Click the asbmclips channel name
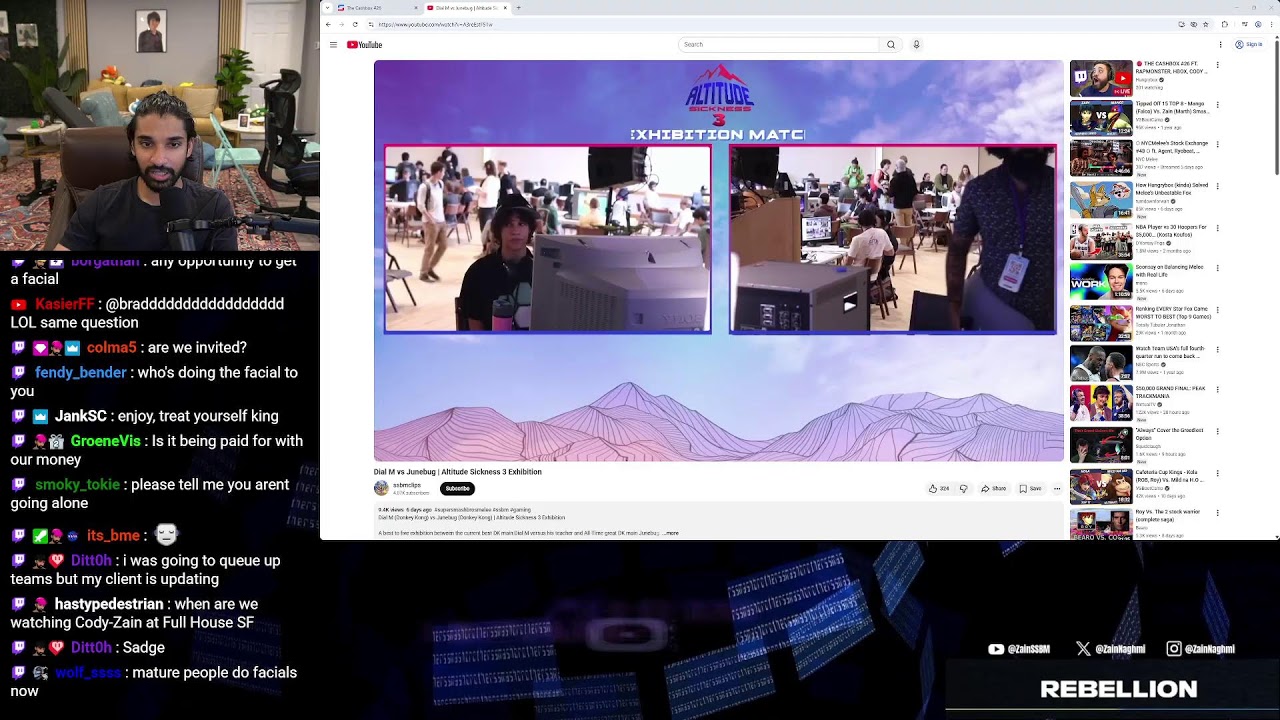The image size is (1280, 720). 405,485
